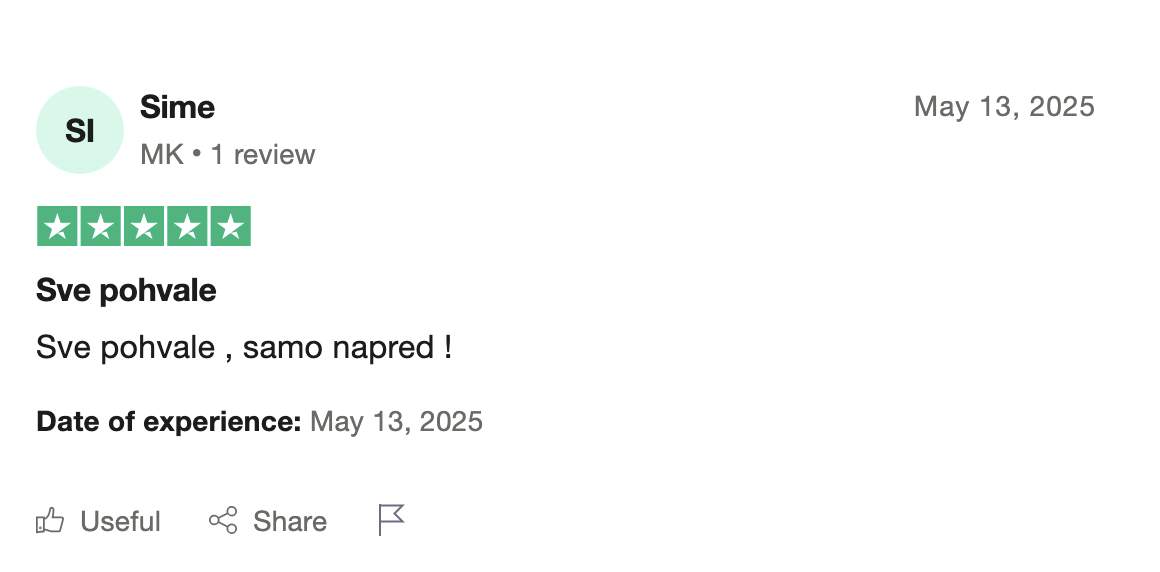The width and height of the screenshot is (1160, 572).
Task: Open the bold "Sve pohvale" review title
Action: tap(126, 291)
